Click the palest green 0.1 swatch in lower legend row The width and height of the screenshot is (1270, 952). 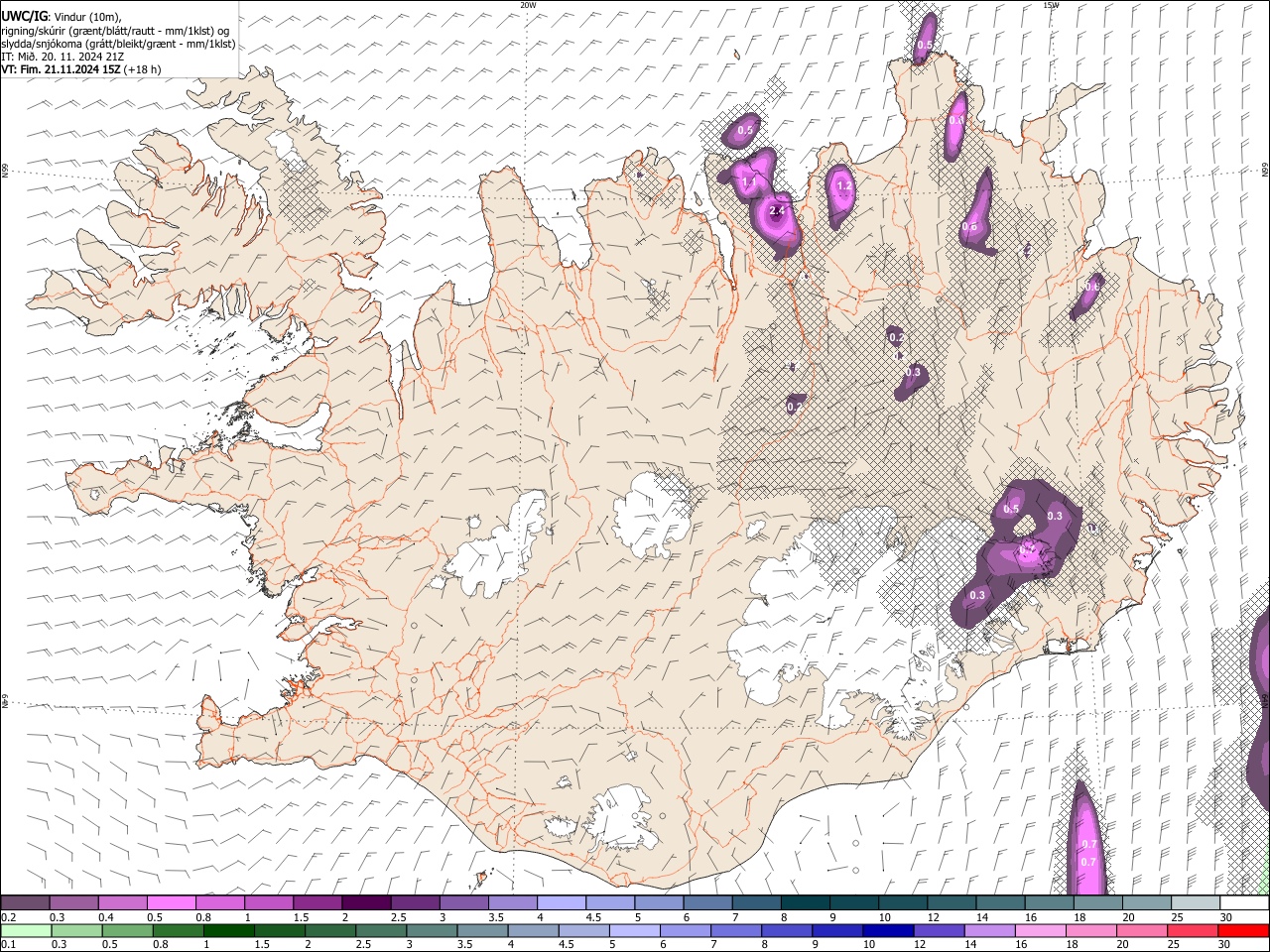click(x=25, y=930)
